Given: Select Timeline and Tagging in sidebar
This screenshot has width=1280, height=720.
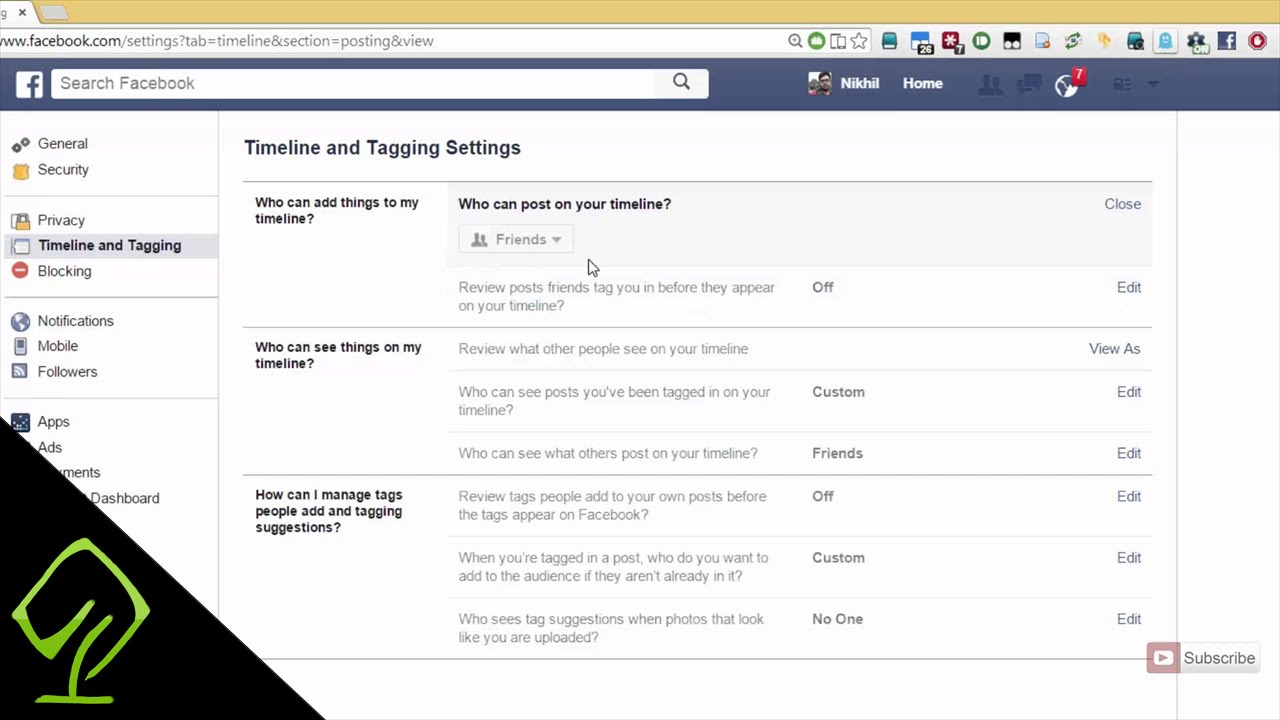Looking at the screenshot, I should click(x=109, y=245).
